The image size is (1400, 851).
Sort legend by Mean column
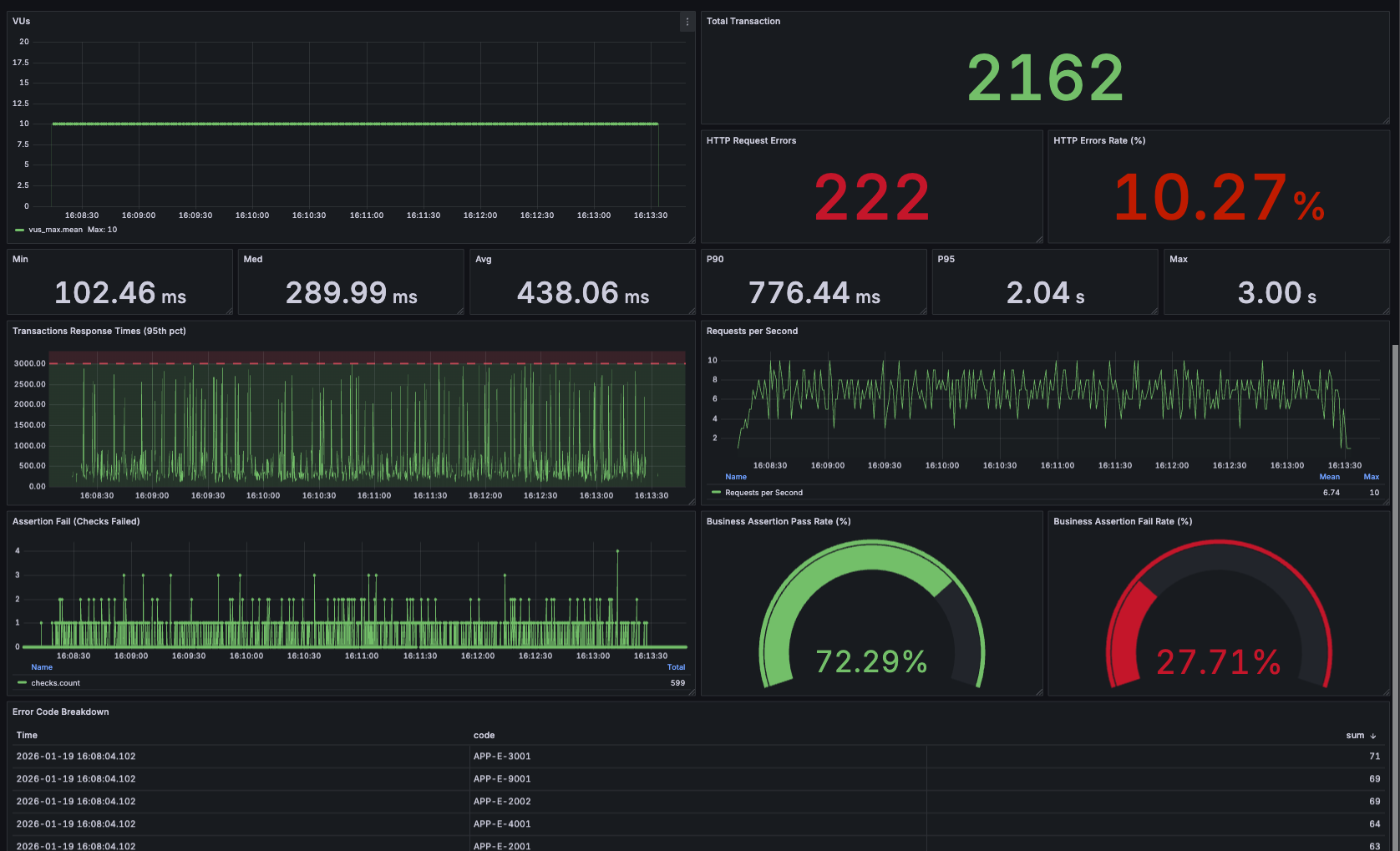click(x=1329, y=477)
